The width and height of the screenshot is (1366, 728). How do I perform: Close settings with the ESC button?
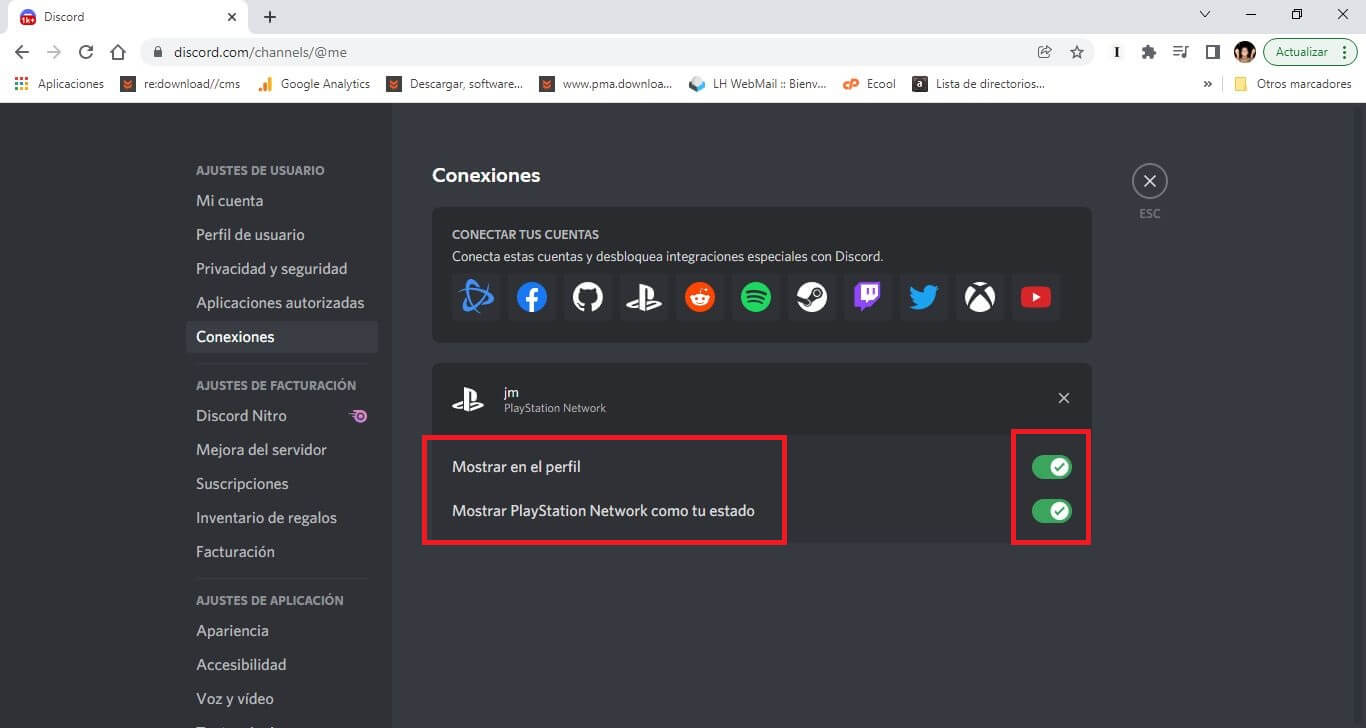click(x=1150, y=181)
